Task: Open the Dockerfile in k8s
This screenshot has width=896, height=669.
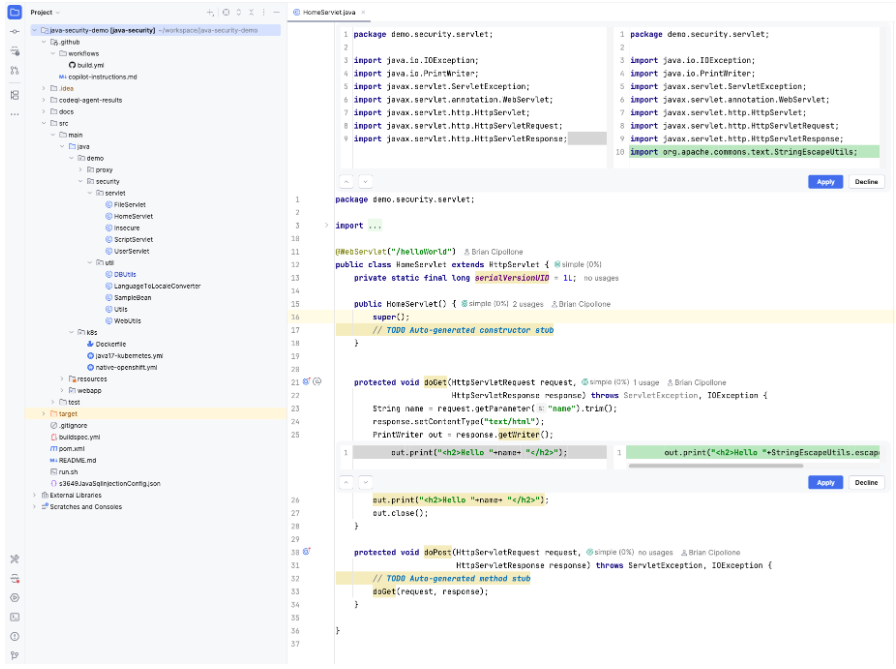Action: click(107, 344)
